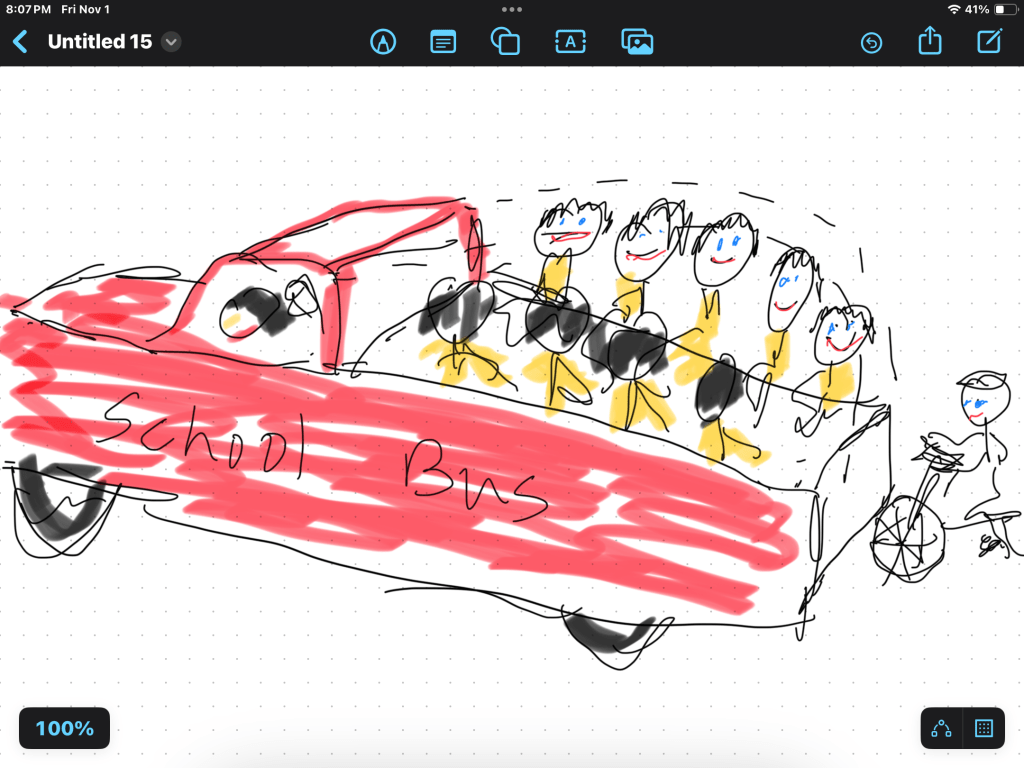Open the 100% zoom level menu
This screenshot has width=1024, height=768.
tap(65, 728)
